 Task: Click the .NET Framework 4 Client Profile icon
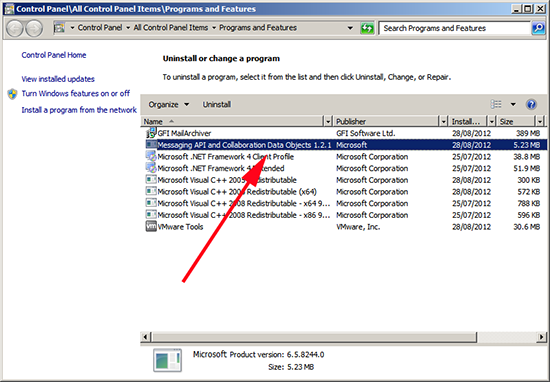click(151, 156)
